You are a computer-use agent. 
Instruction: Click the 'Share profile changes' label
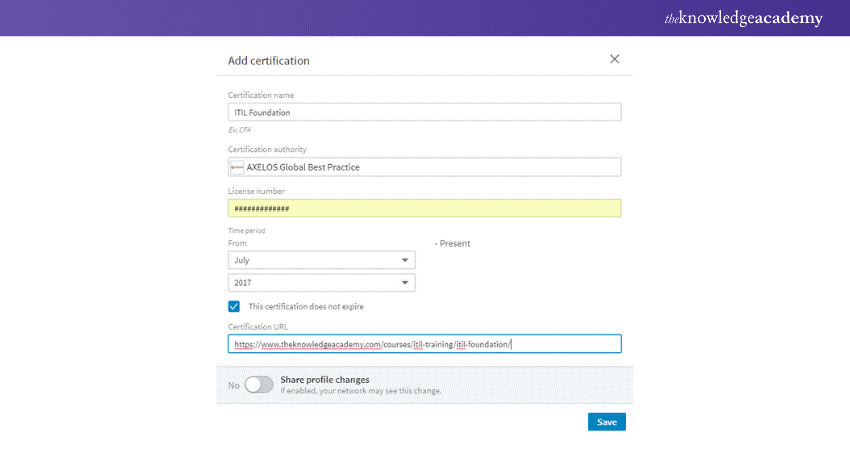click(325, 380)
